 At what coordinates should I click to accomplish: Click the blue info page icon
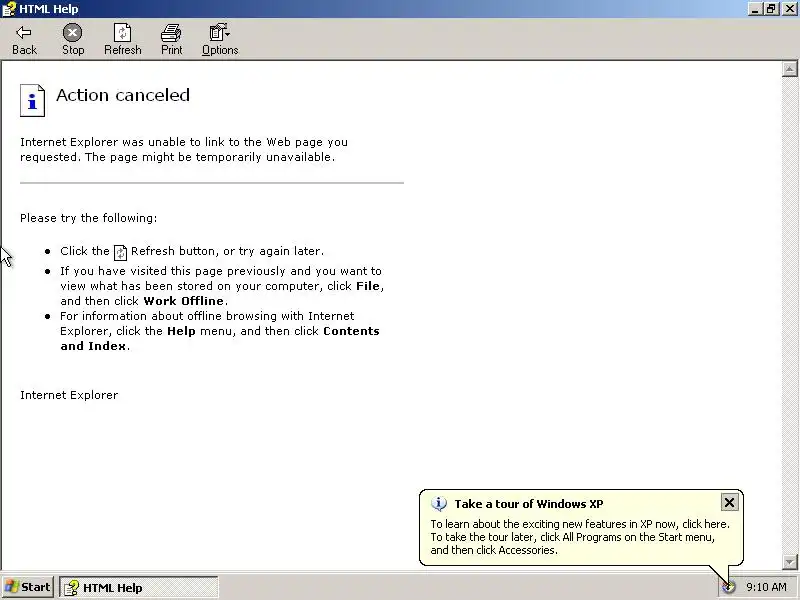coord(32,101)
